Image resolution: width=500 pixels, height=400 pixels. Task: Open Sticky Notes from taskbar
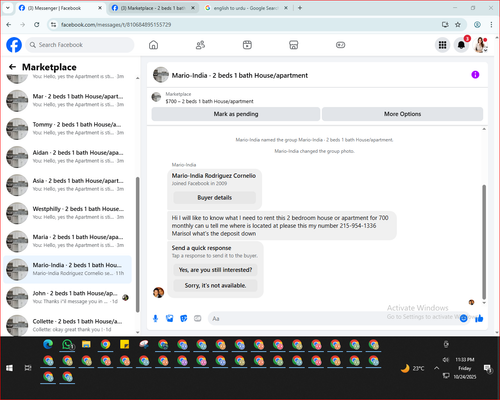pyautogui.click(x=125, y=344)
